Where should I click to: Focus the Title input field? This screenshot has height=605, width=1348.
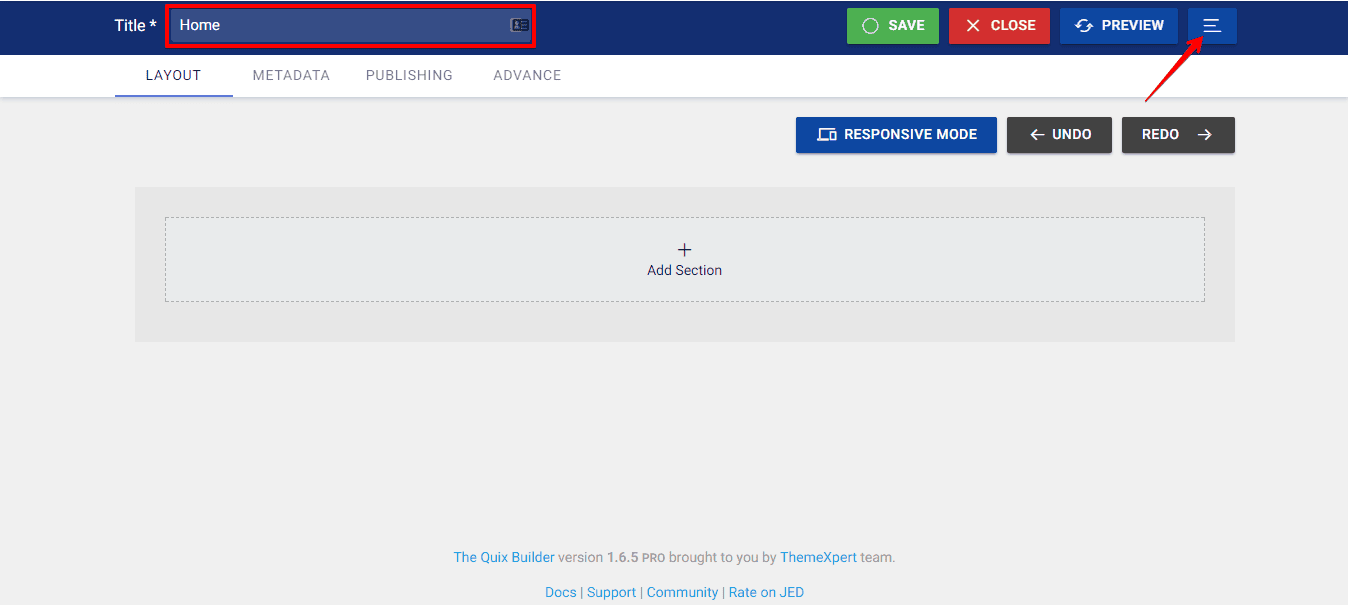point(340,26)
